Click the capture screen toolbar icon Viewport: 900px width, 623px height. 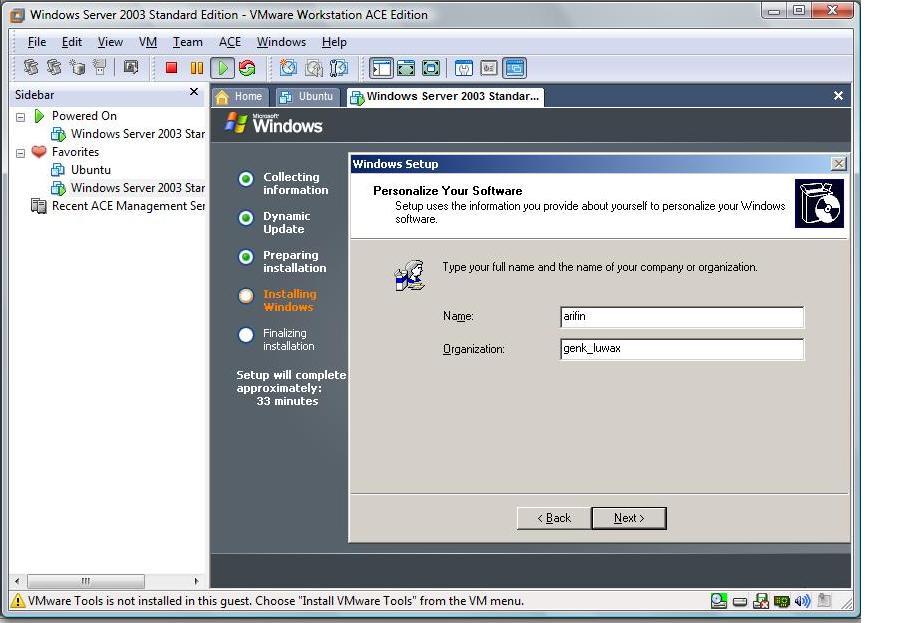[x=131, y=67]
